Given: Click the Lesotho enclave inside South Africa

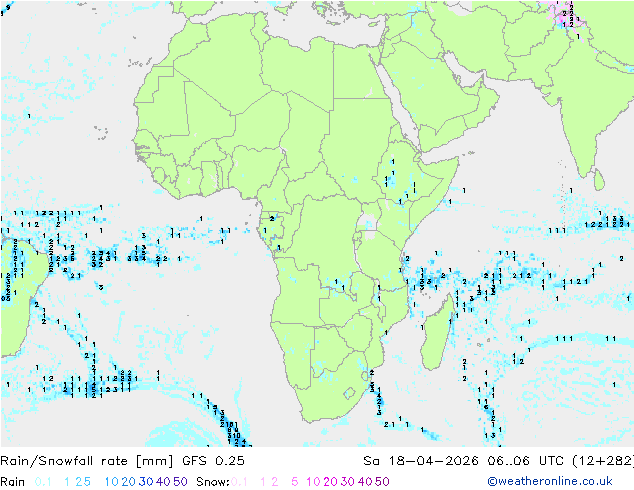Looking at the screenshot, I should (x=349, y=393).
